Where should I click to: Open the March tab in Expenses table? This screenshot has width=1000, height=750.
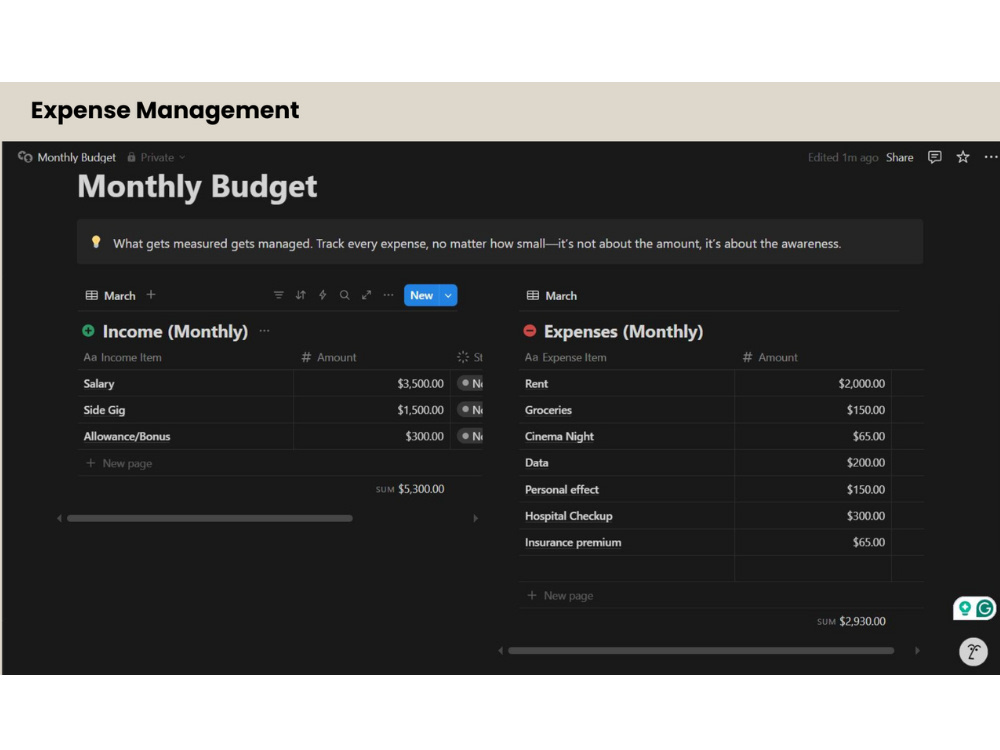[552, 295]
